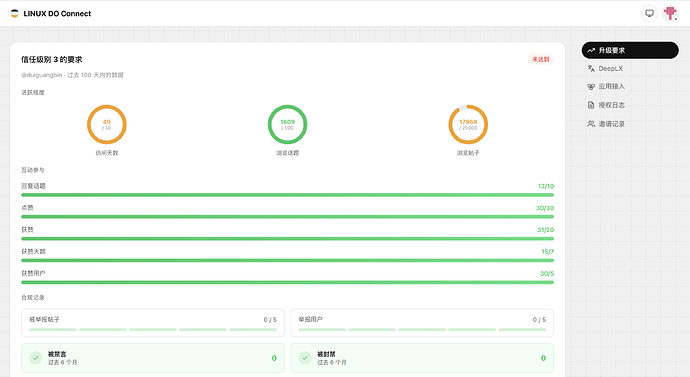Click the translate icon beside DeepLX
Viewport: 690px width, 377px height.
click(591, 69)
